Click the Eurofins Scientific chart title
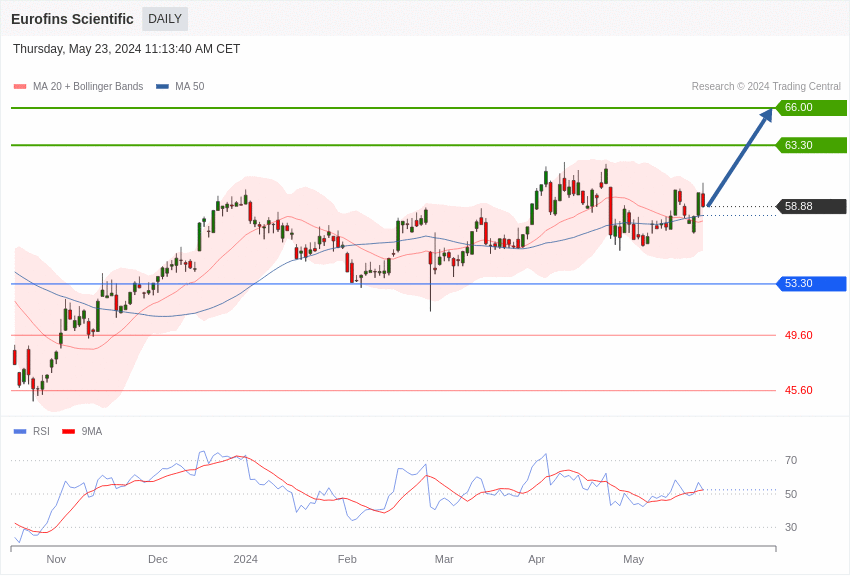This screenshot has width=850, height=576. [72, 19]
